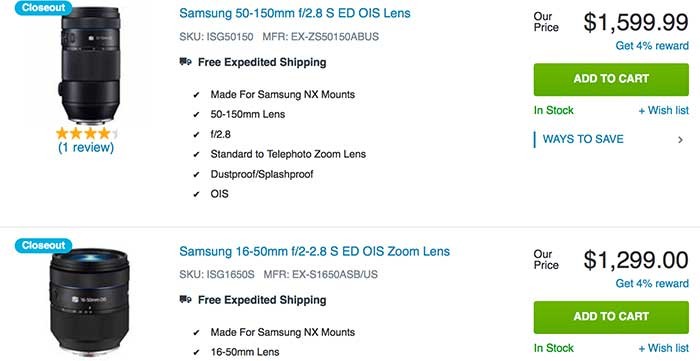Click the Closeout badge on 16-50mm lens
Viewport: 700px width, 361px height.
(43, 245)
